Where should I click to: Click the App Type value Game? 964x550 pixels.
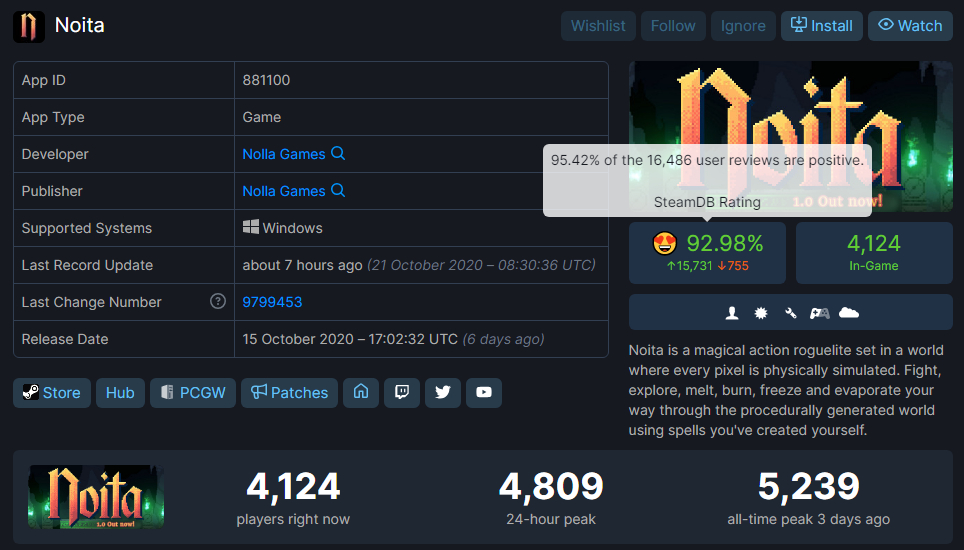(261, 117)
